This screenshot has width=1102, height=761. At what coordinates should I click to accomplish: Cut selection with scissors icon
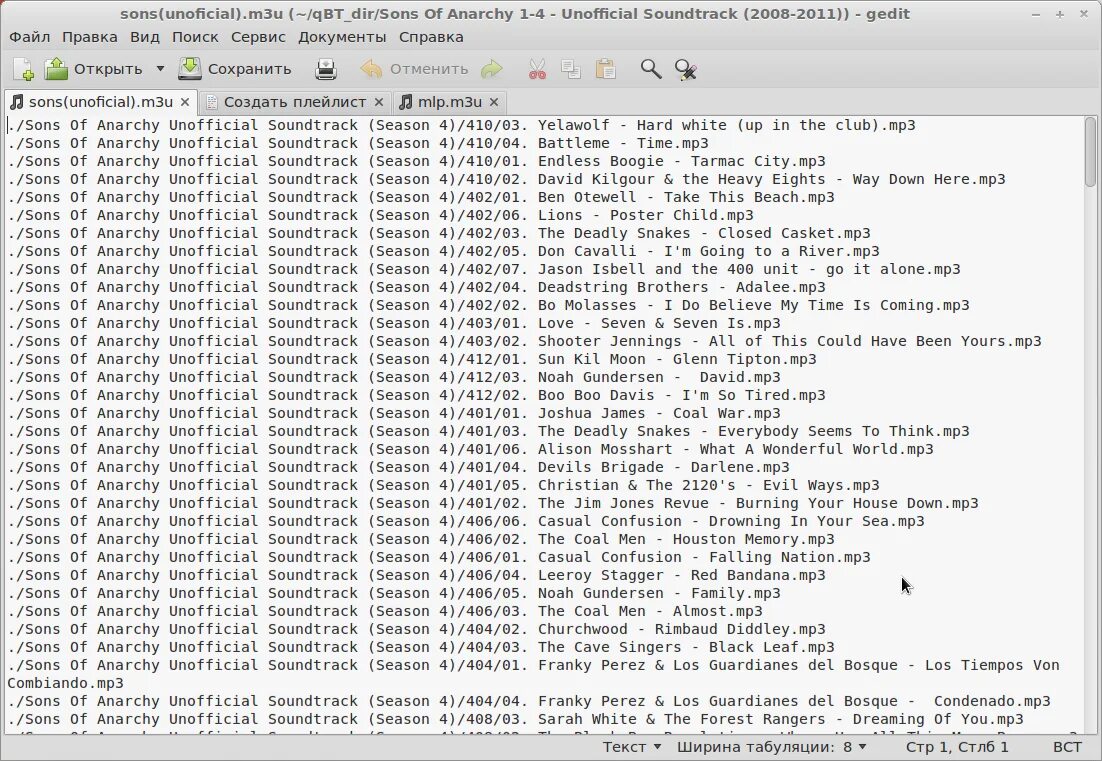pyautogui.click(x=537, y=69)
